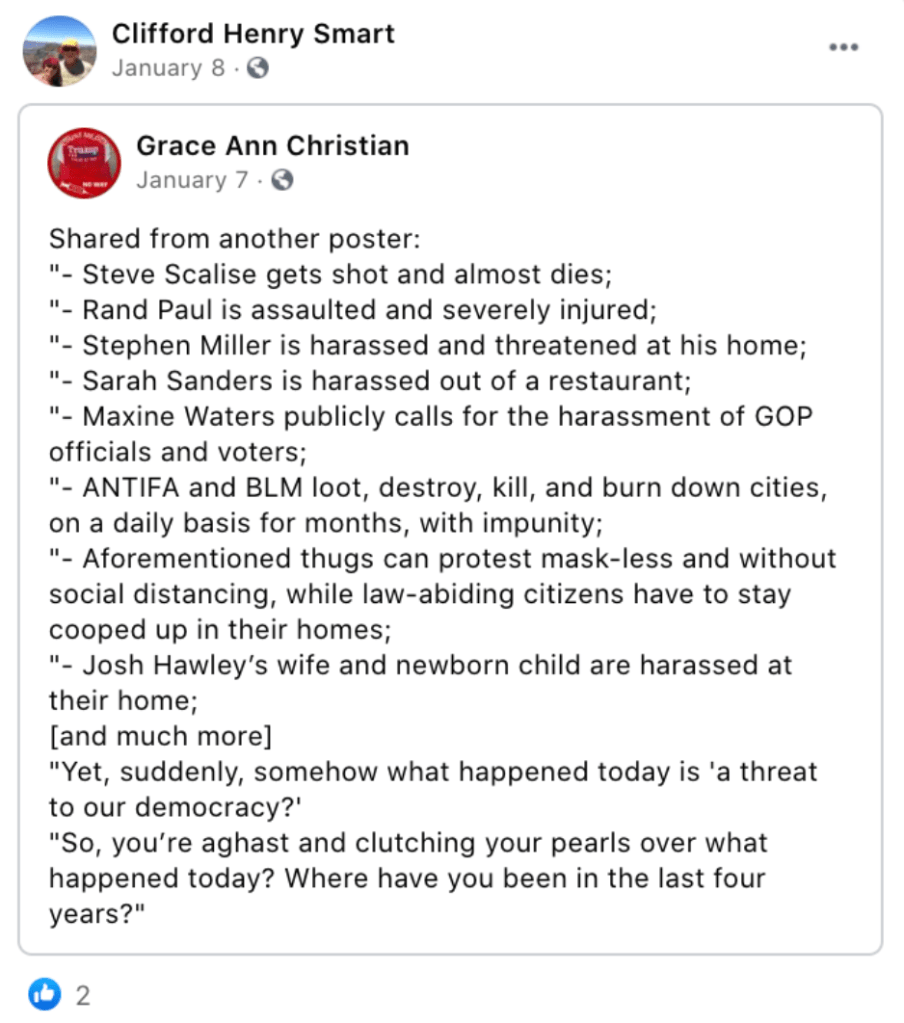The height and width of the screenshot is (1023, 904).
Task: Click Grace Ann Christian's red hat avatar
Action: [x=84, y=163]
